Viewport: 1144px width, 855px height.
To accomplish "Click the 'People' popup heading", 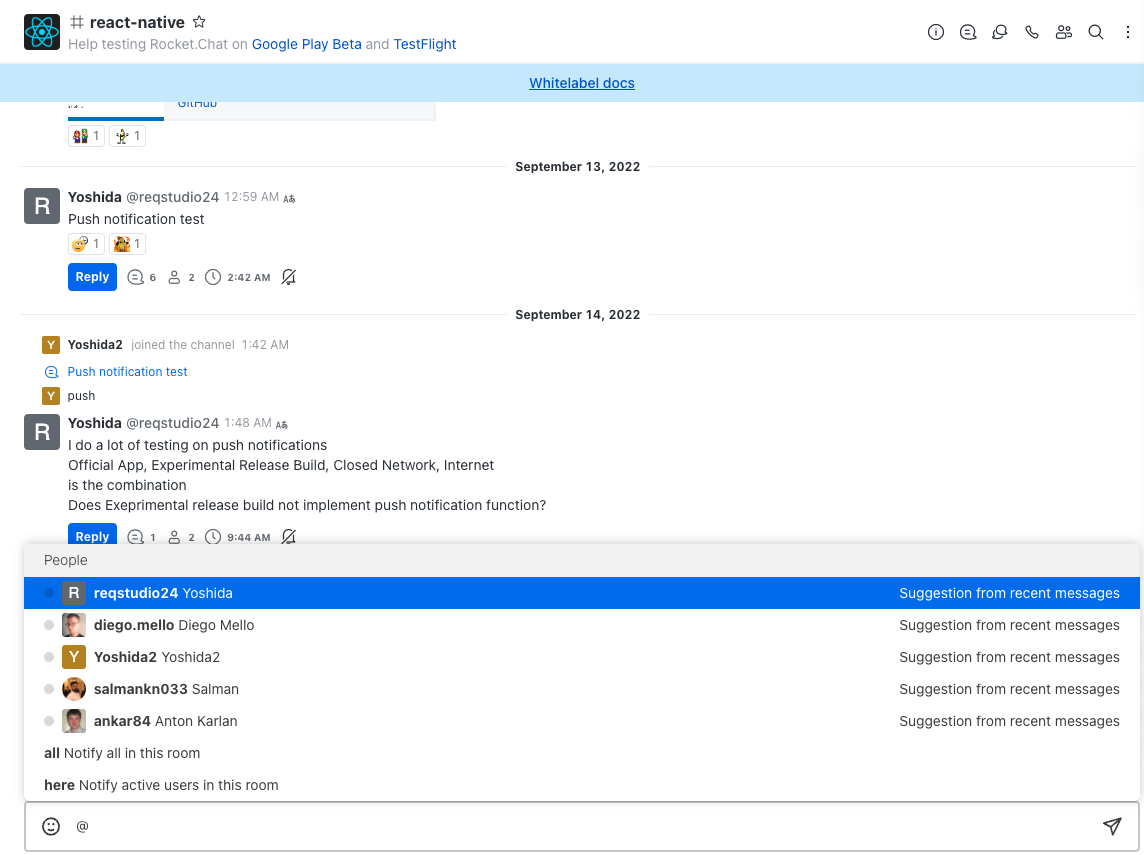I will coord(66,560).
